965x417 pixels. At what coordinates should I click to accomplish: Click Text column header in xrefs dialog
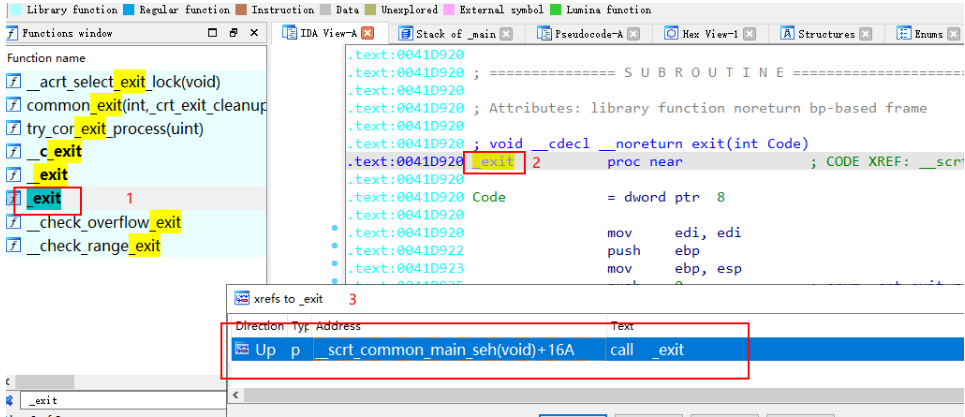point(622,326)
